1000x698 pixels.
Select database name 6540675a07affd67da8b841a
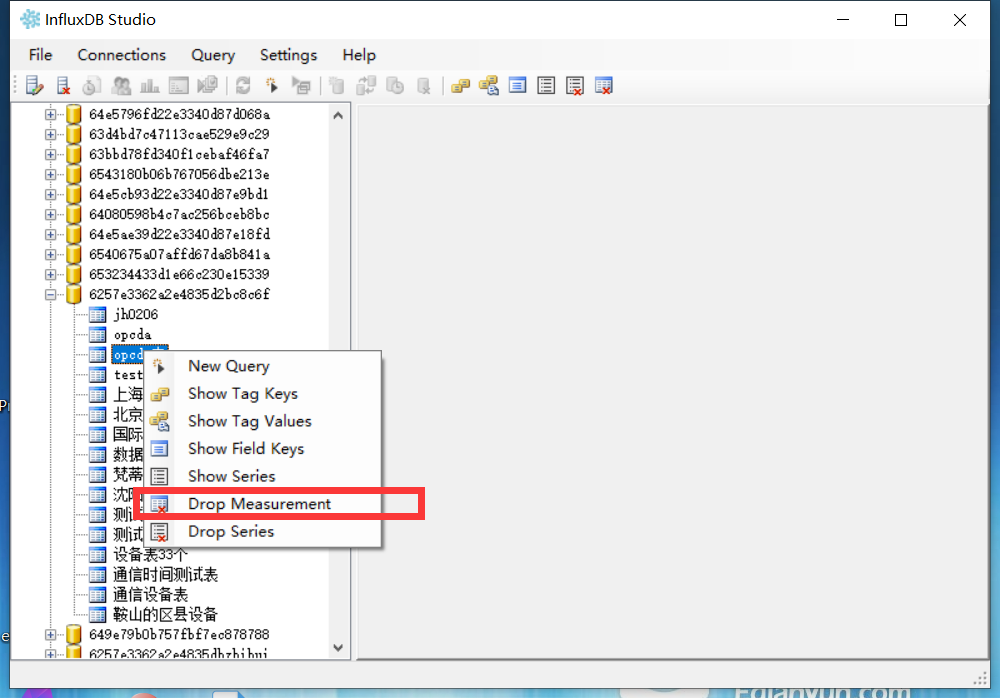pyautogui.click(x=179, y=254)
